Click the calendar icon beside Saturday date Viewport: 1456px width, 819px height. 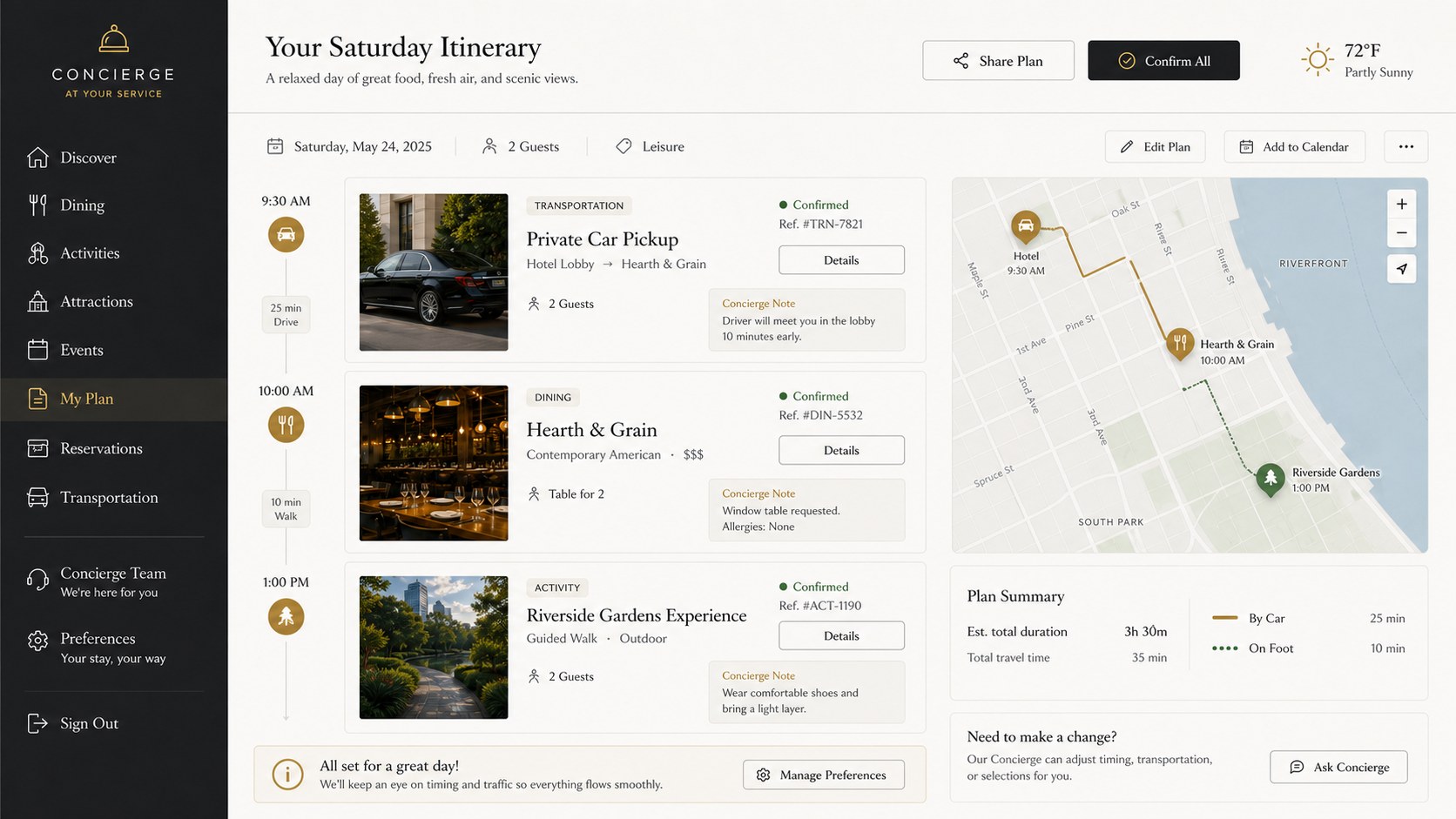pyautogui.click(x=275, y=146)
